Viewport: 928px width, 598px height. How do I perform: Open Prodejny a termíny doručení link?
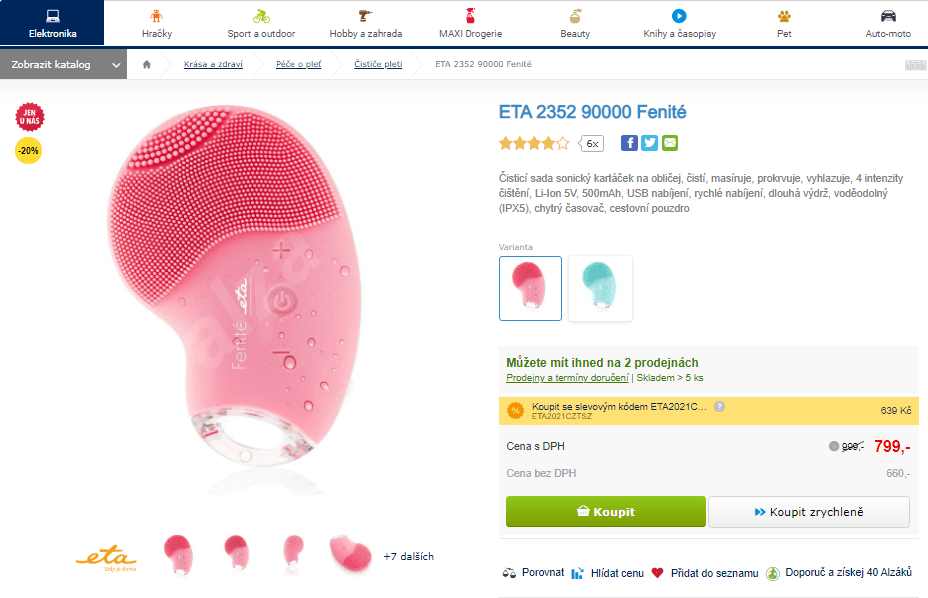coord(567,378)
